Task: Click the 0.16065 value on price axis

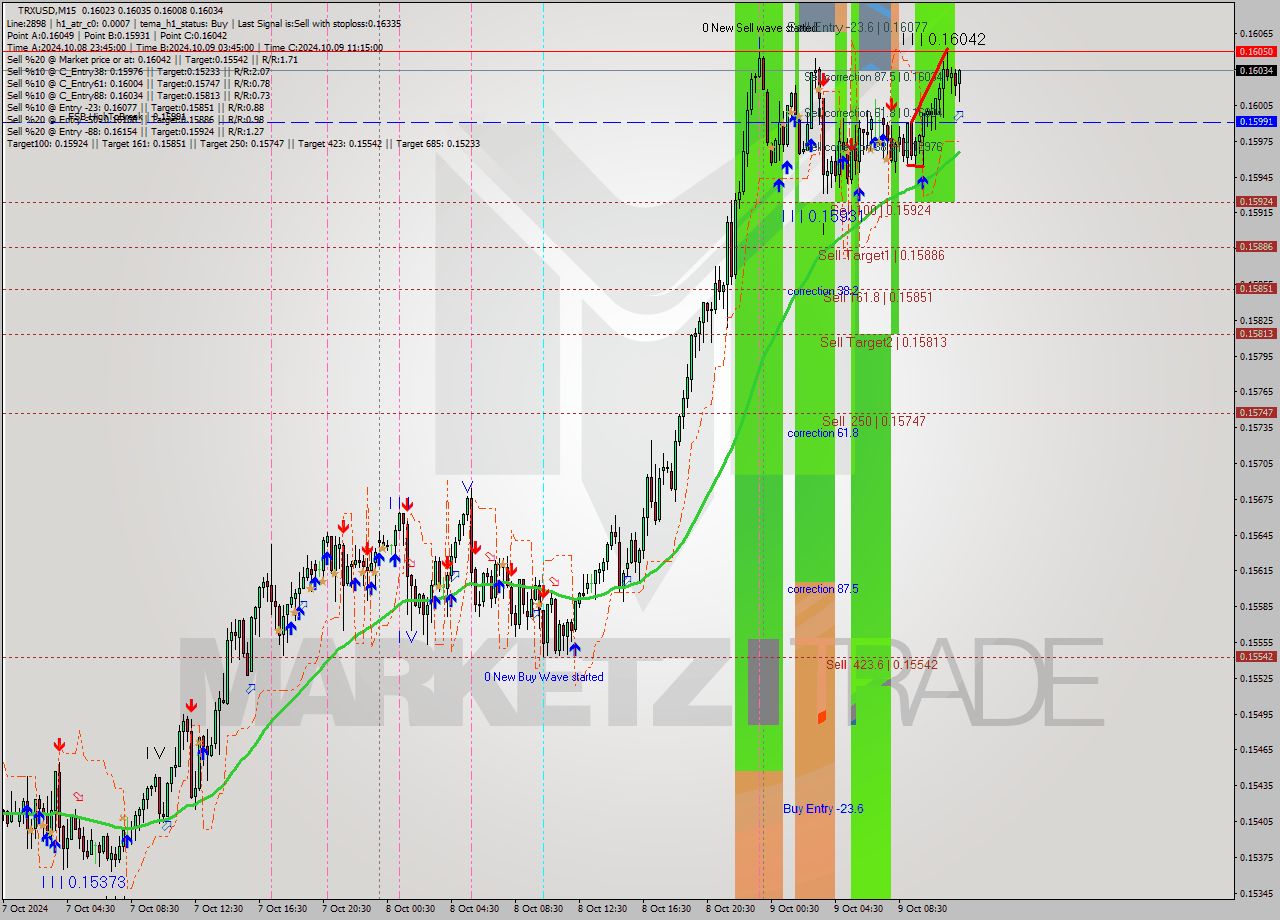Action: (1256, 34)
